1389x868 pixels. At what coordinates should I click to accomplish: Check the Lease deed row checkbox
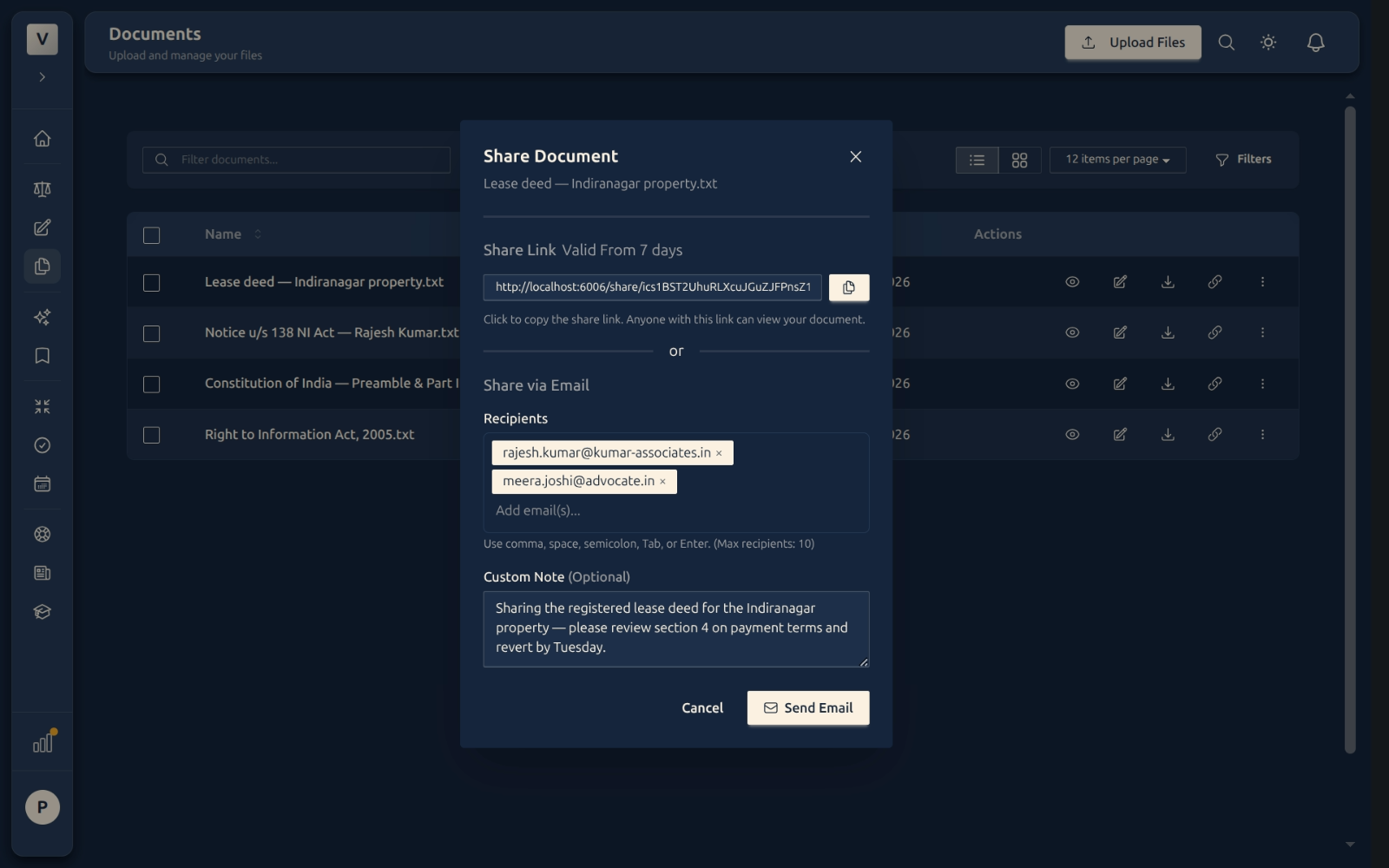151,283
